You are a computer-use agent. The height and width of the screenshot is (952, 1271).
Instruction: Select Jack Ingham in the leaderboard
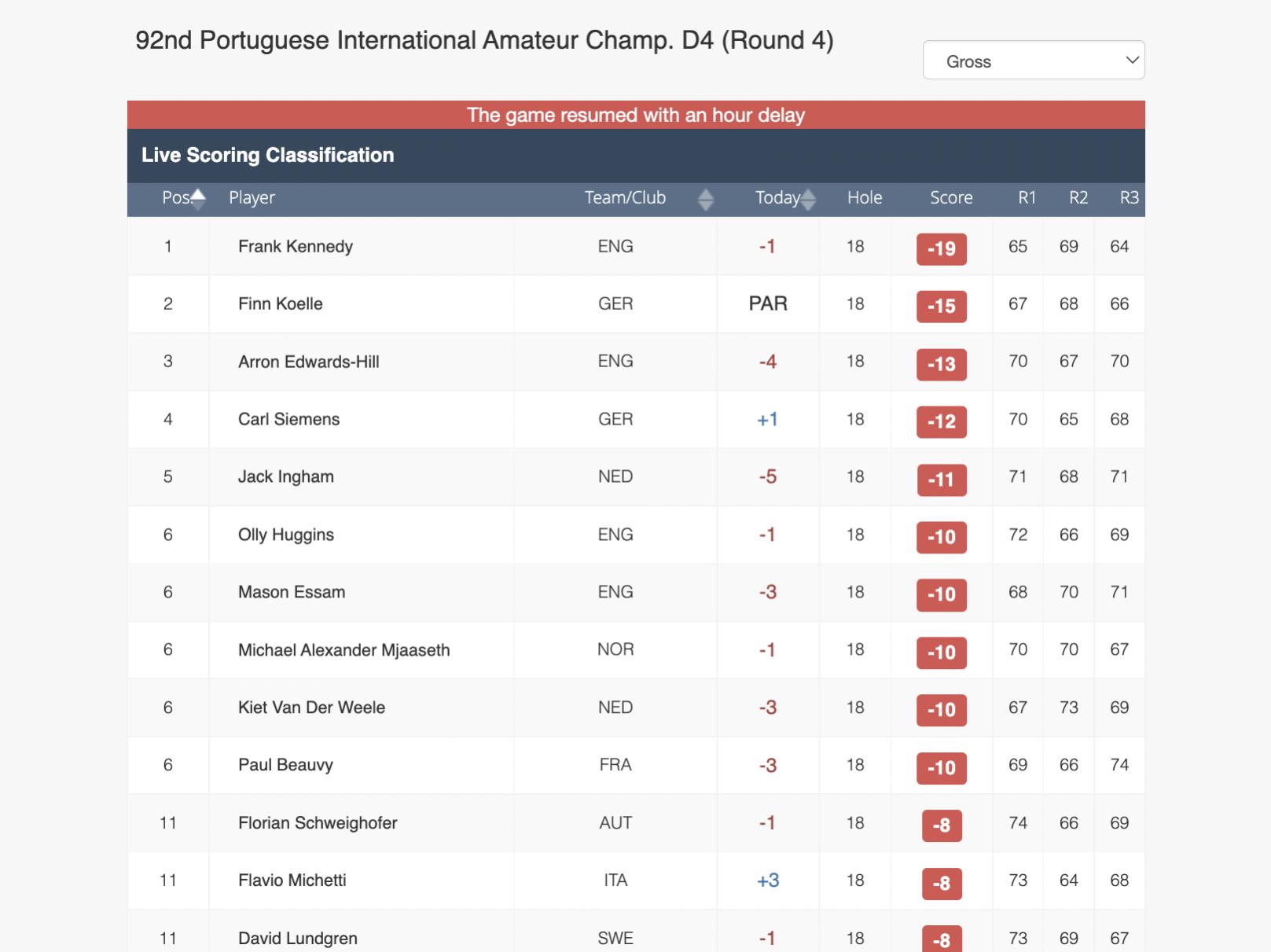point(285,477)
